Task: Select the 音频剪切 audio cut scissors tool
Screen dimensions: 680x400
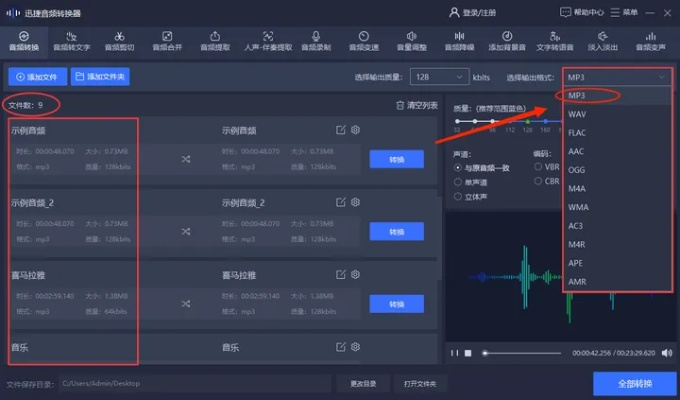Action: (x=119, y=42)
